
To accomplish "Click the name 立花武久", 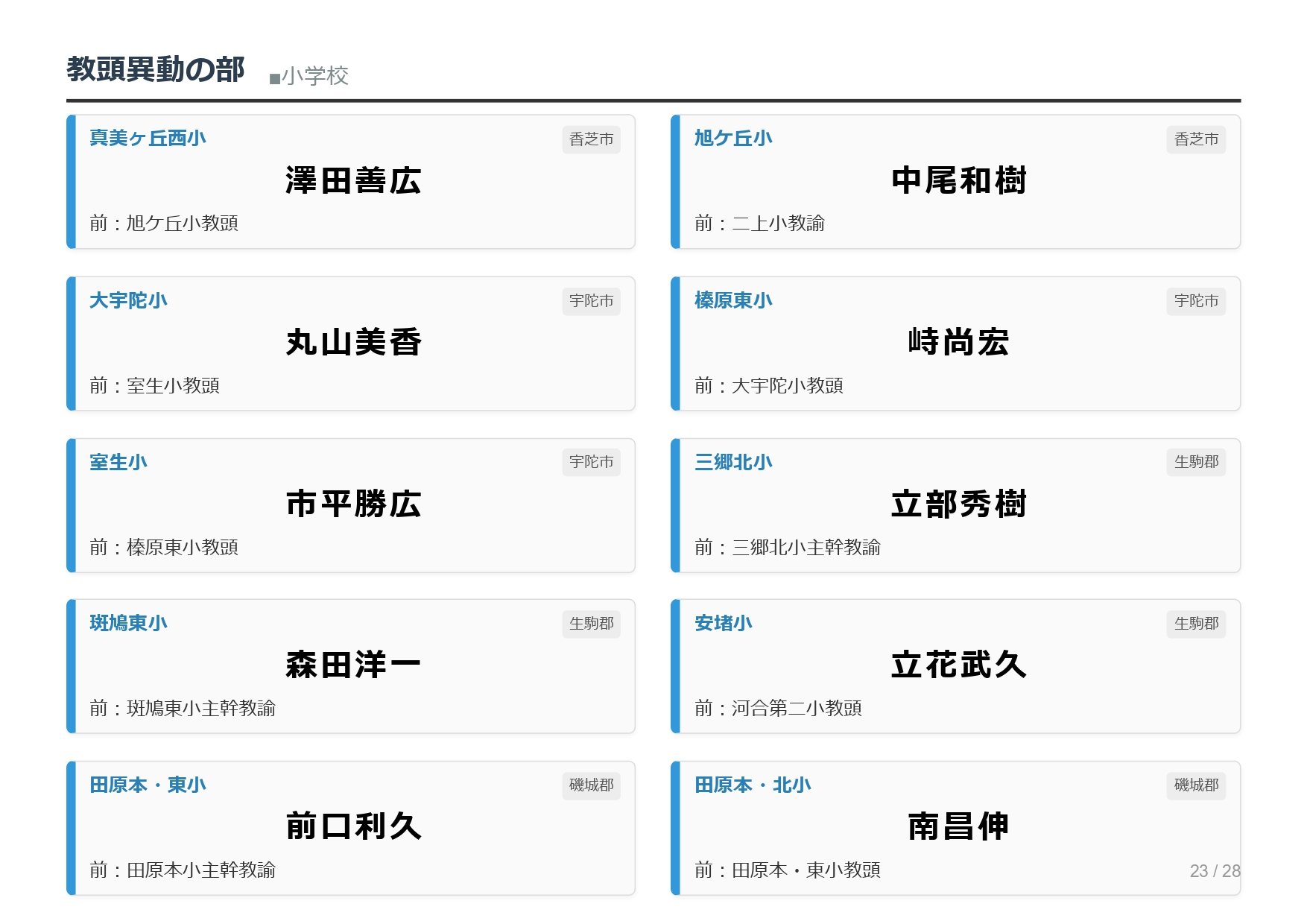I will (x=958, y=665).
